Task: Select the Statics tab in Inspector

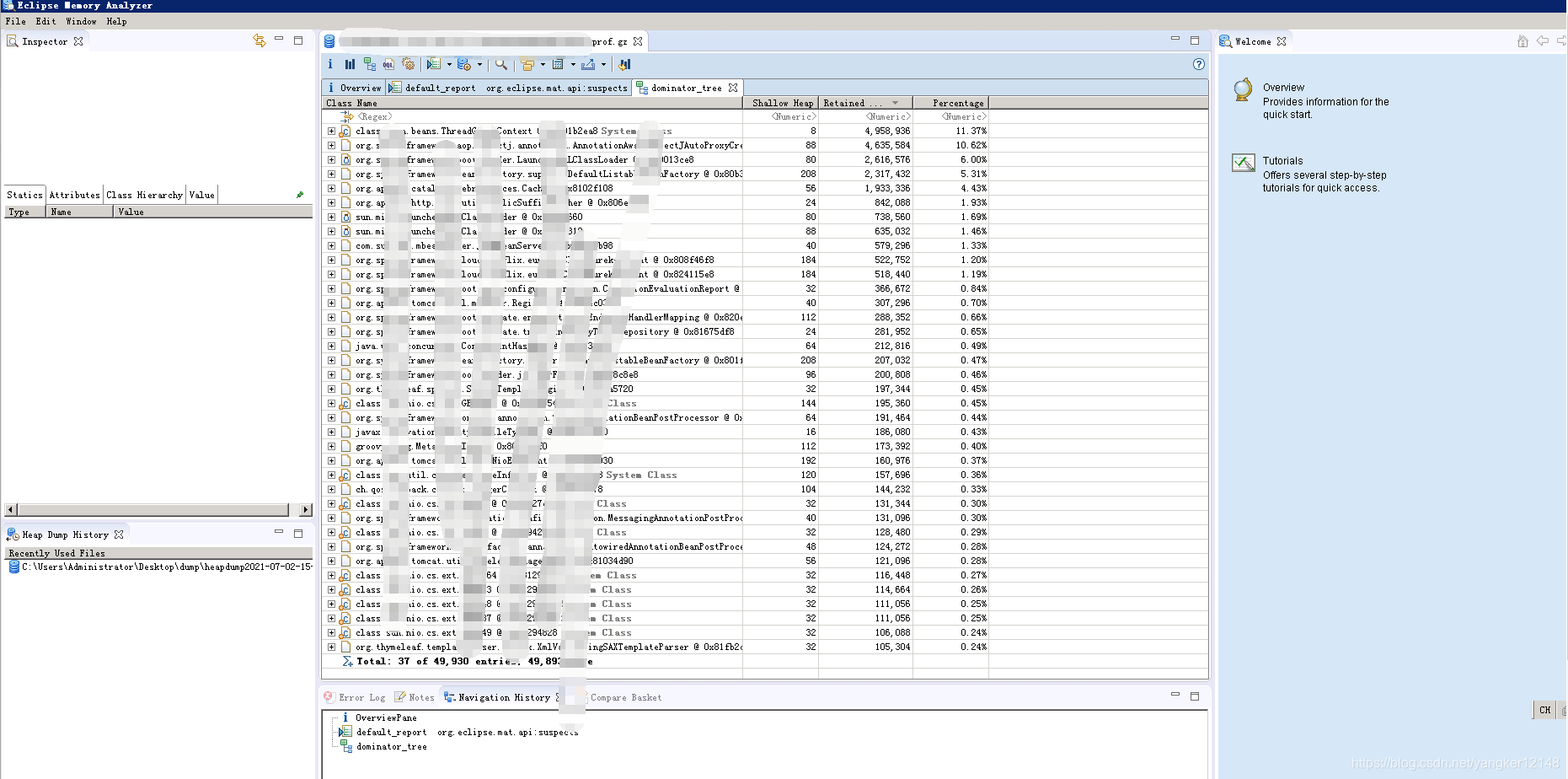Action: (x=24, y=195)
